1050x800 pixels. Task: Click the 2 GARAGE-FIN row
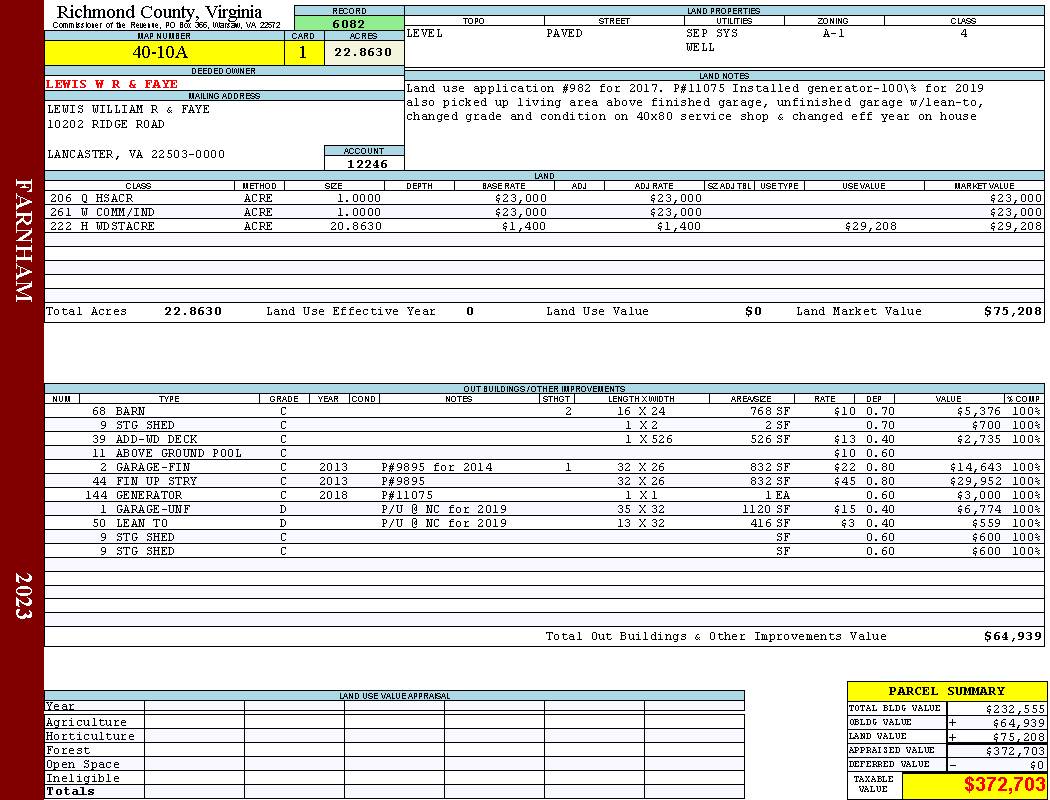pyautogui.click(x=544, y=467)
